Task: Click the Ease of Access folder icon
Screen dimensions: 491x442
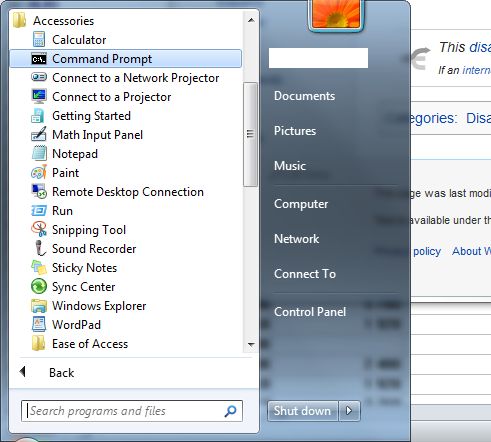Action: coord(38,343)
